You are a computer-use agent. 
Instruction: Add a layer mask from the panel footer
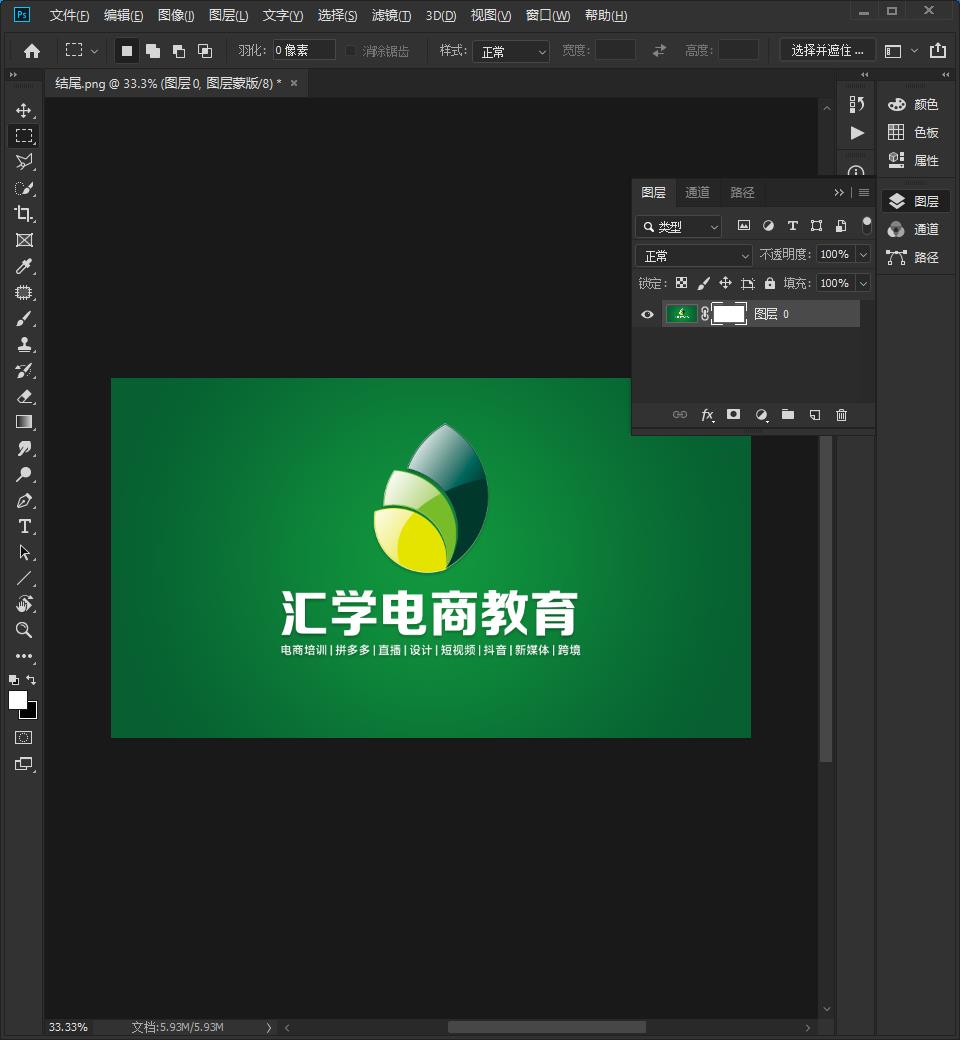(x=733, y=415)
